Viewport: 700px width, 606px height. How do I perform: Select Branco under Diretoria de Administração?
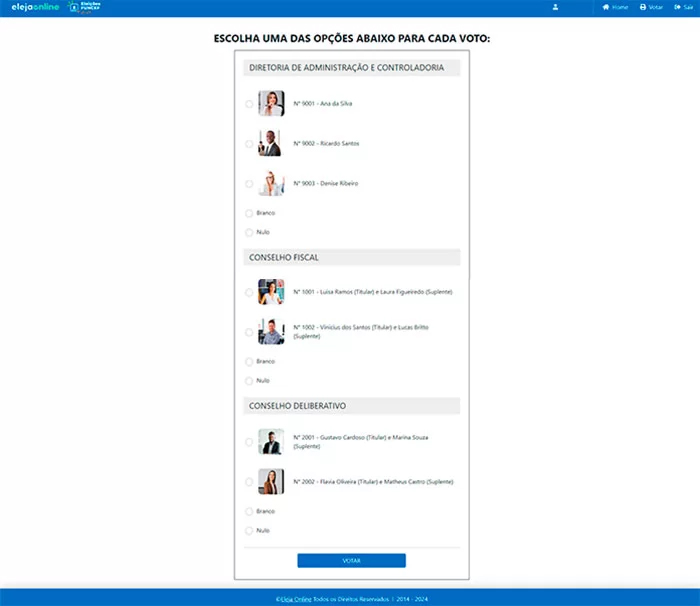tap(249, 213)
